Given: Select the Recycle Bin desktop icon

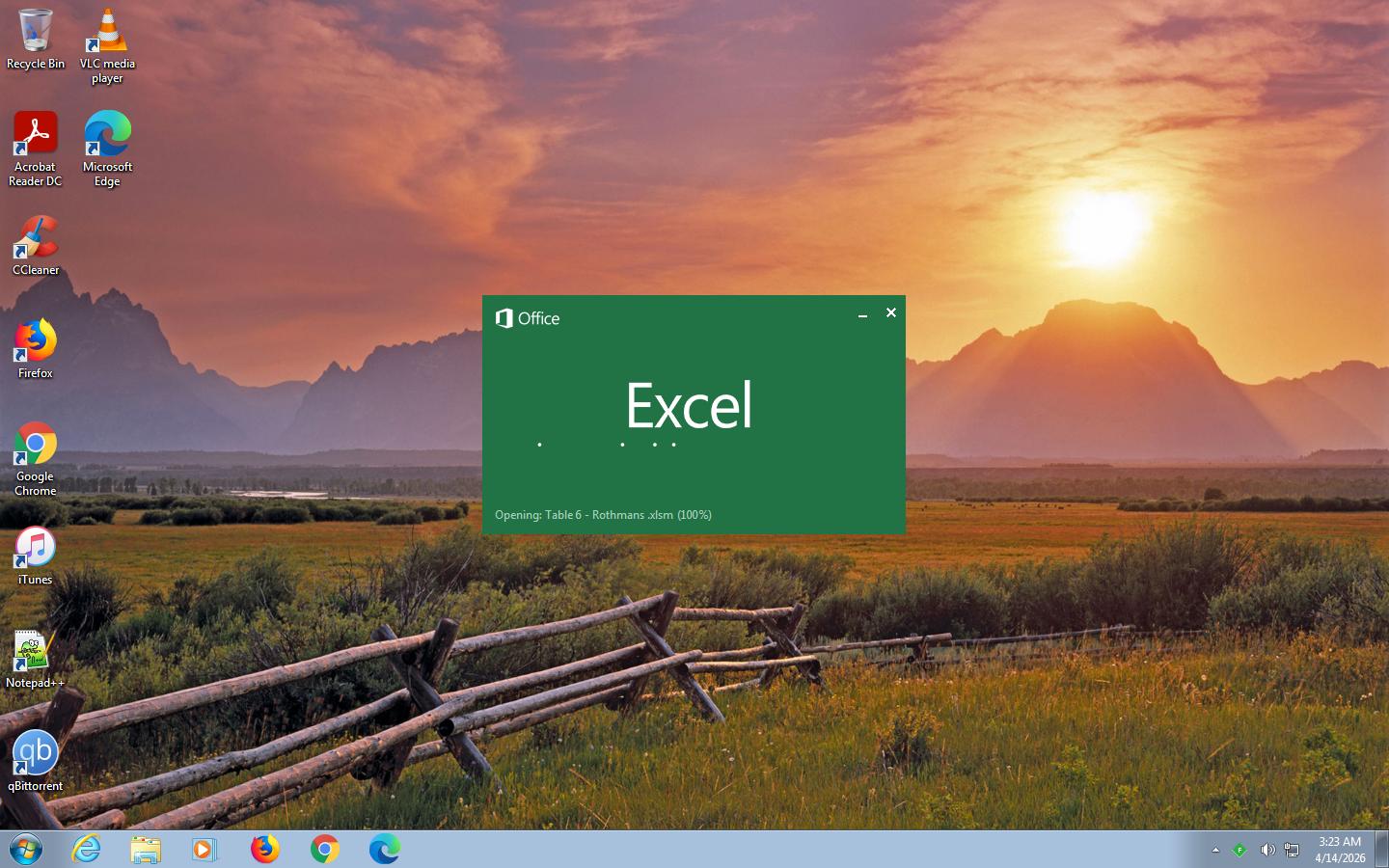Looking at the screenshot, I should (36, 39).
